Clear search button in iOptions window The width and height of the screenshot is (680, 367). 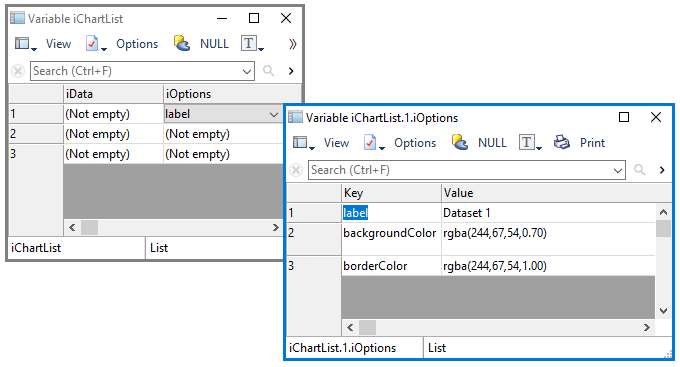(x=296, y=170)
